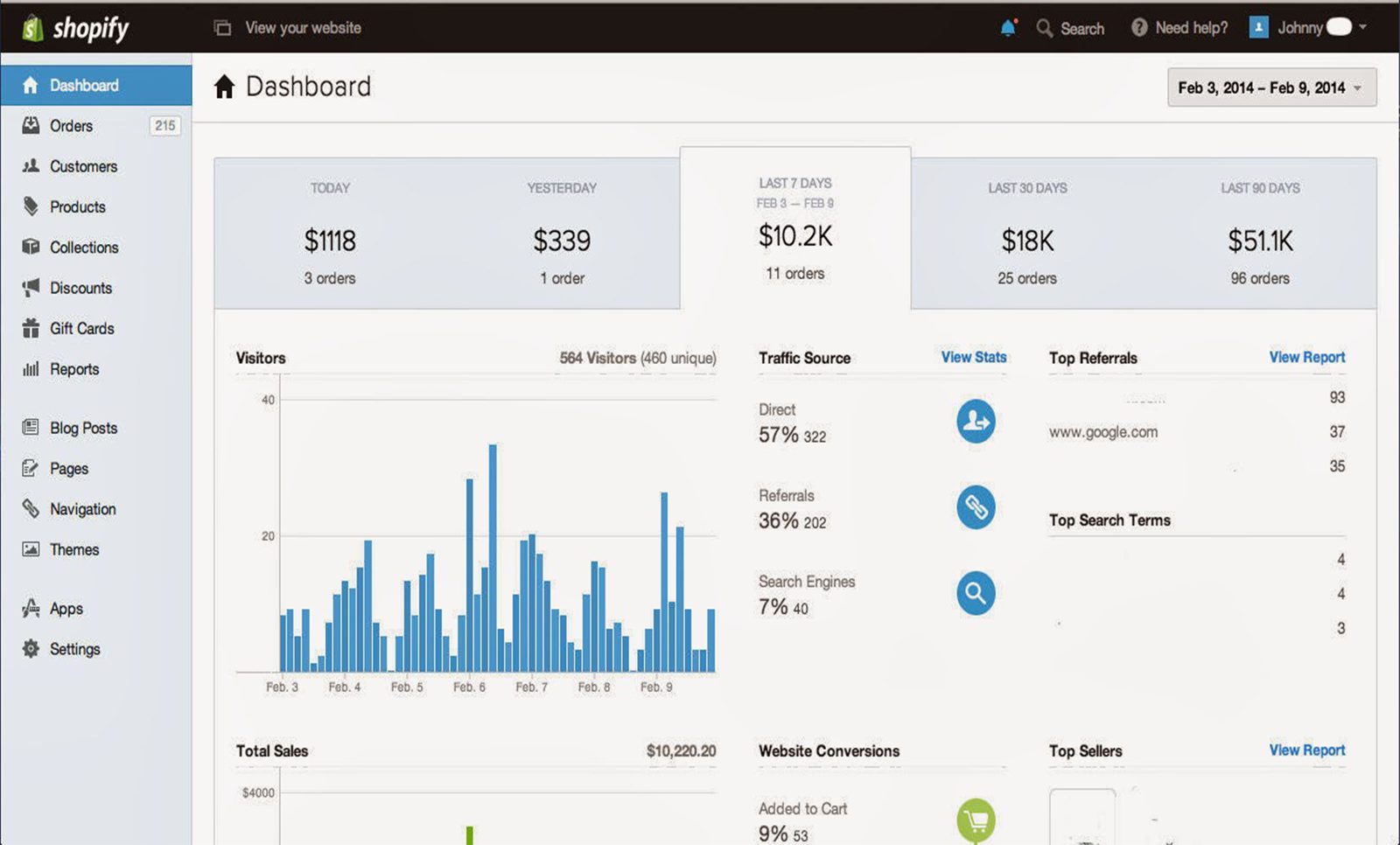Click the Direct traffic source icon

(x=976, y=422)
